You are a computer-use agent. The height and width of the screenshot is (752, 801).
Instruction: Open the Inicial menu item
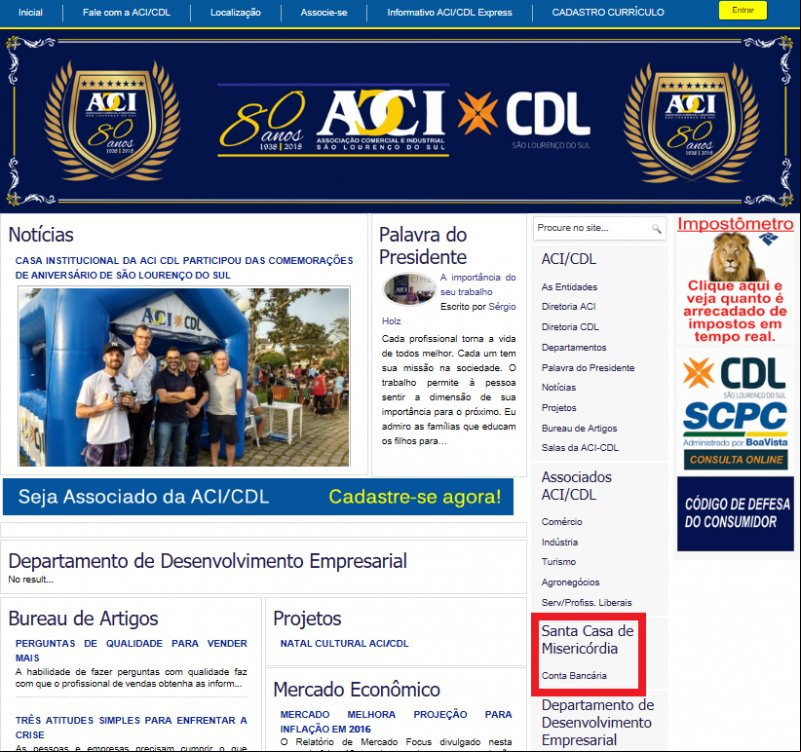(31, 12)
